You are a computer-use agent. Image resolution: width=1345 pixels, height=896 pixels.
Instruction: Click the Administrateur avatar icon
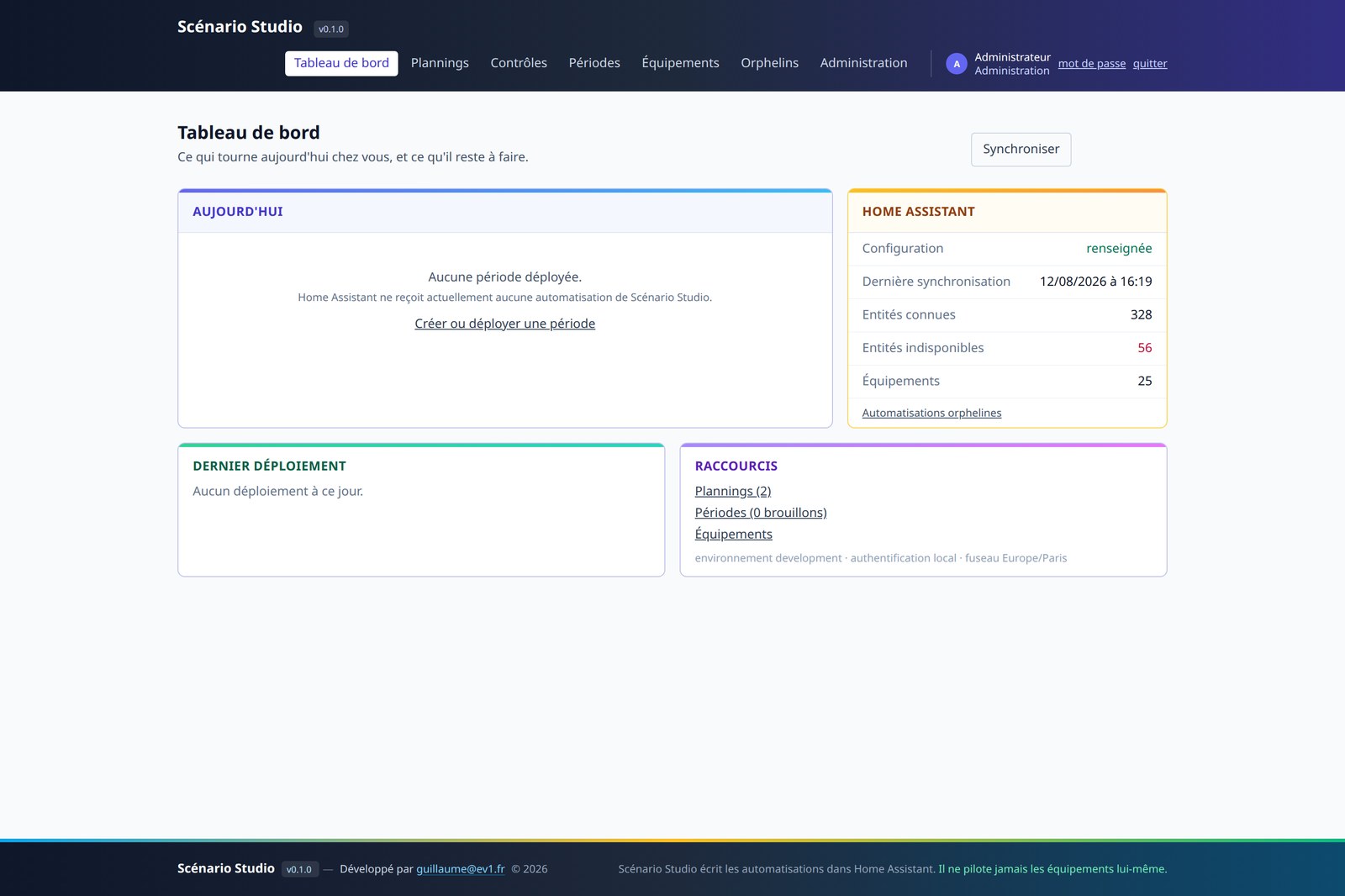(957, 64)
